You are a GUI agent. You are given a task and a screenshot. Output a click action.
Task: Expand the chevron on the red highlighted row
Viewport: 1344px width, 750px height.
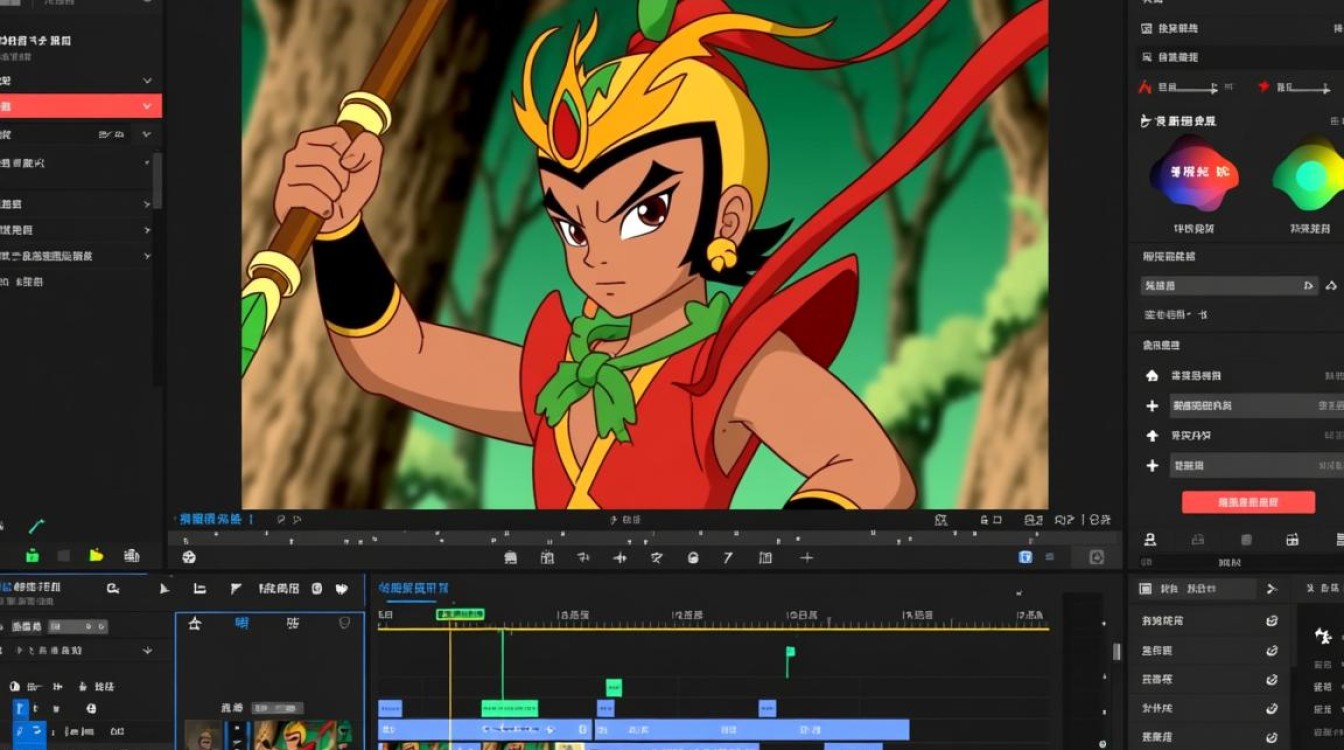tap(148, 106)
